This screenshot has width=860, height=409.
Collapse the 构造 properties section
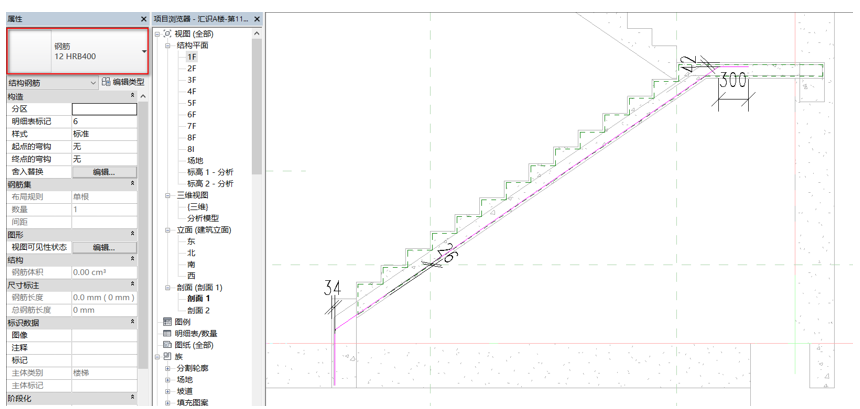pyautogui.click(x=133, y=96)
